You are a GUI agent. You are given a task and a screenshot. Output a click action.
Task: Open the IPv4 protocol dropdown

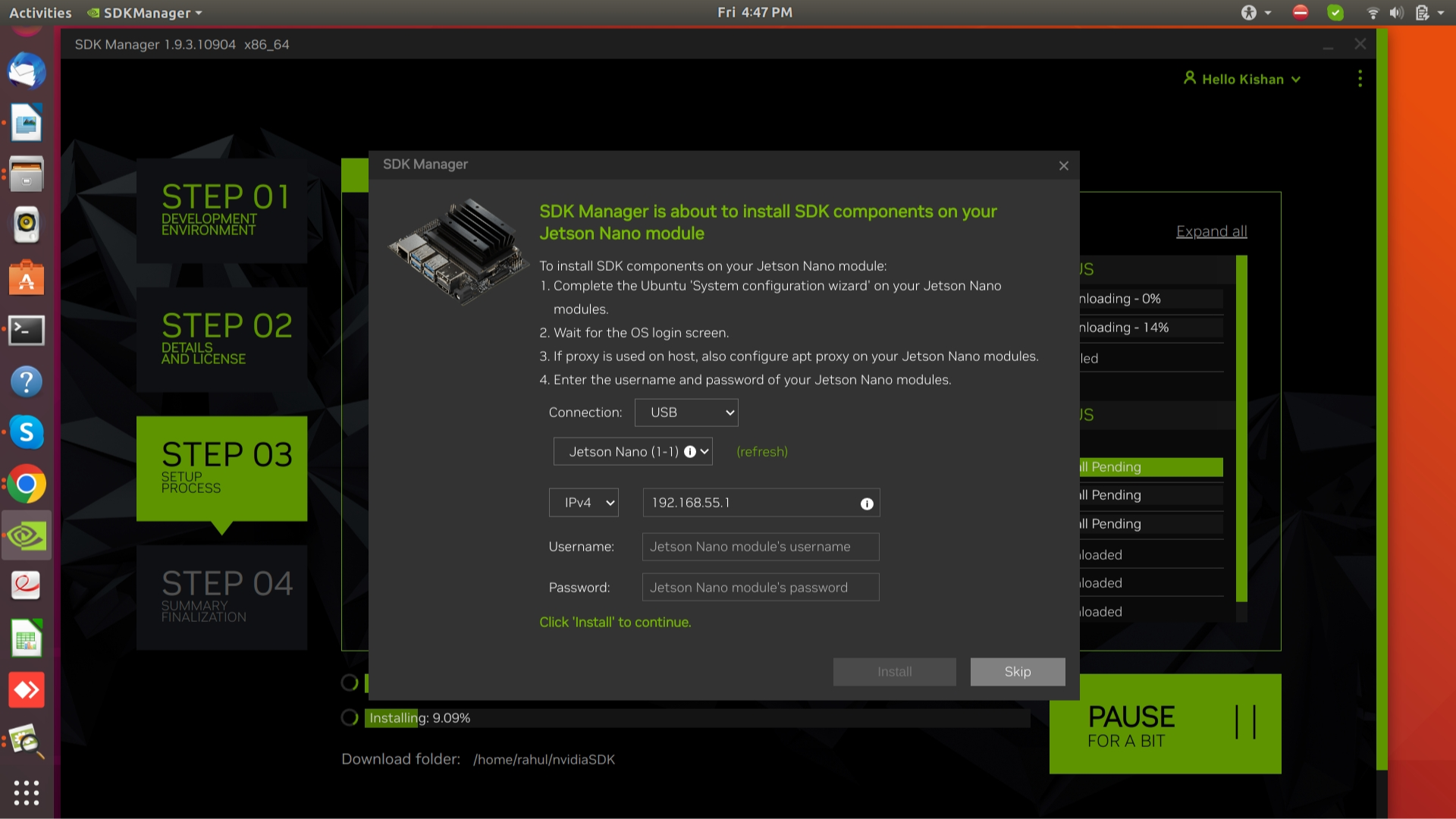(583, 503)
